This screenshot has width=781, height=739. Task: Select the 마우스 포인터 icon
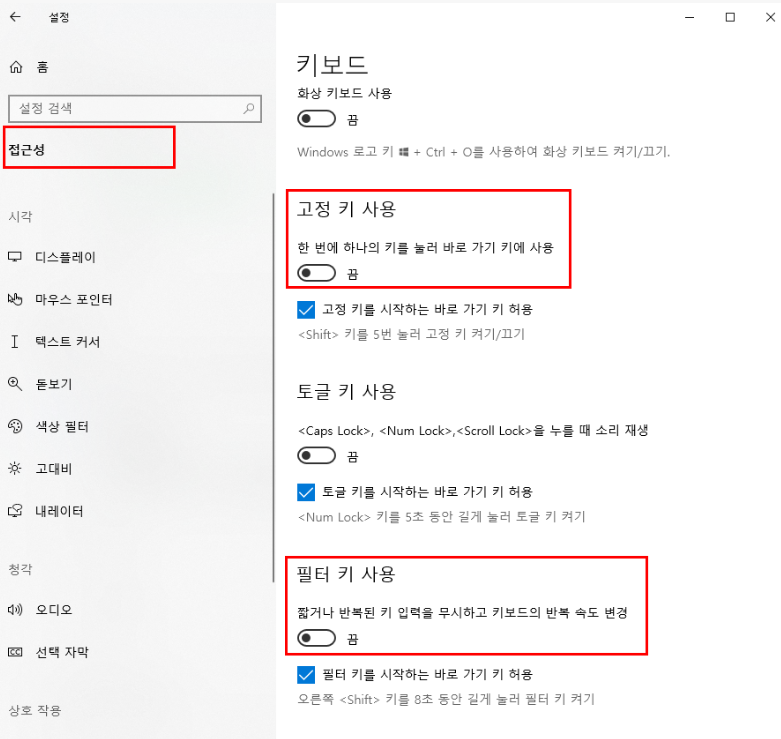pyautogui.click(x=15, y=299)
